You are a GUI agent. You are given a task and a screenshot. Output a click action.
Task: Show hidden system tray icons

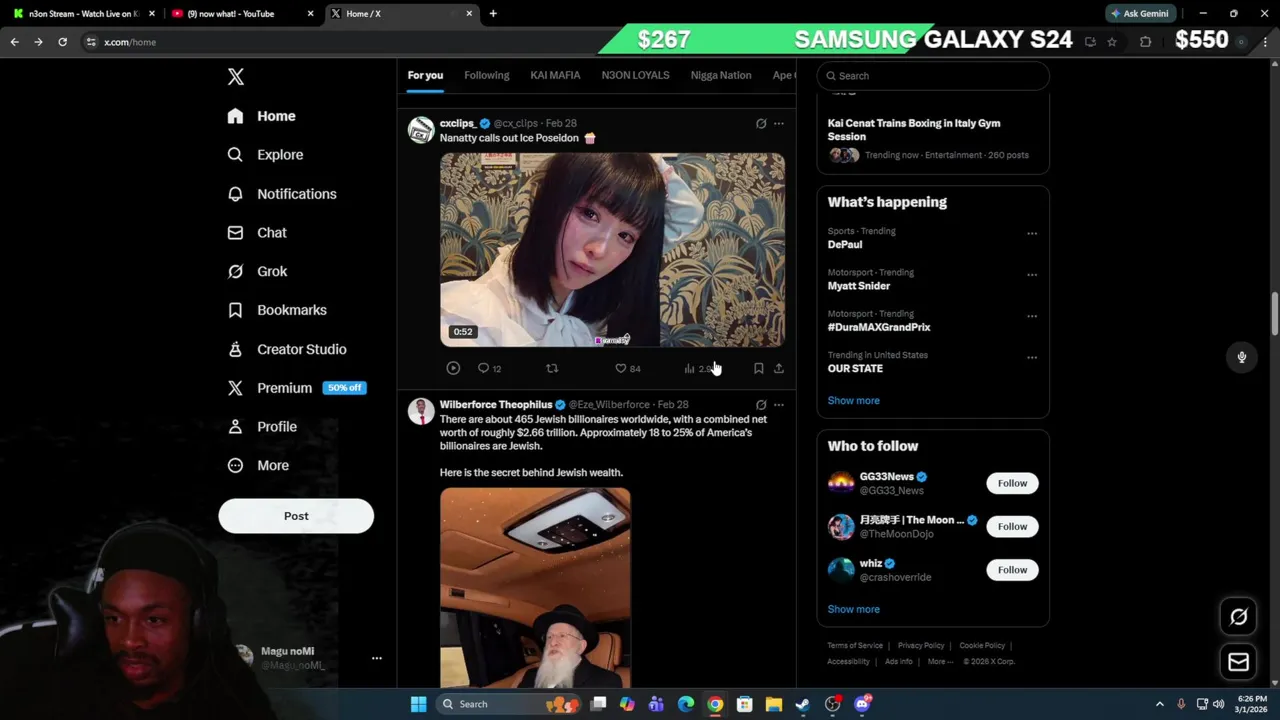tap(1160, 704)
